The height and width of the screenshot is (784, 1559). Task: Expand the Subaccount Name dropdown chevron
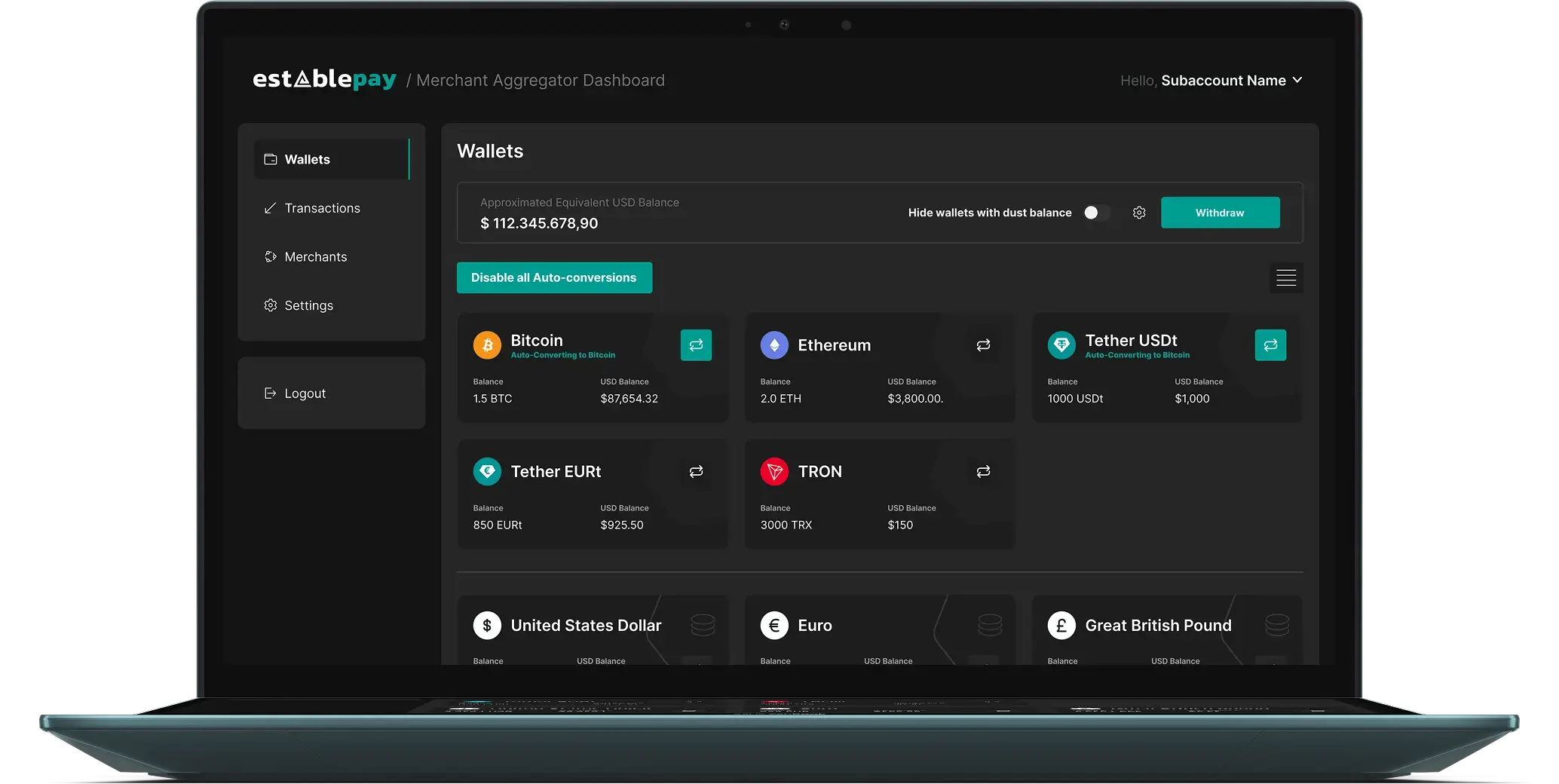click(1297, 81)
